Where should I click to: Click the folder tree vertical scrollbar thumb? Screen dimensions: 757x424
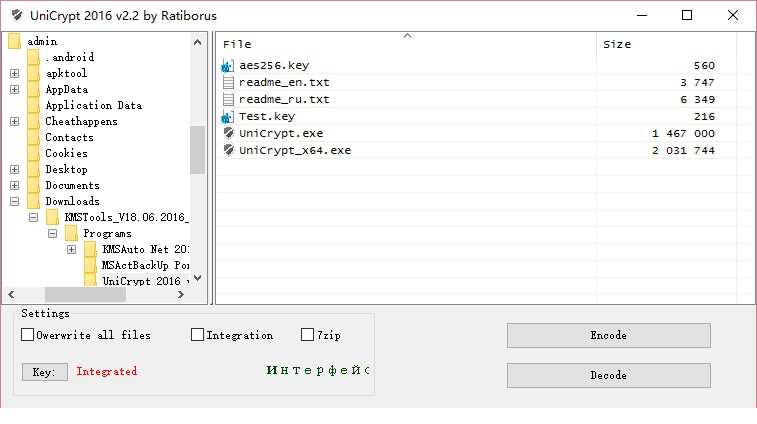197,150
